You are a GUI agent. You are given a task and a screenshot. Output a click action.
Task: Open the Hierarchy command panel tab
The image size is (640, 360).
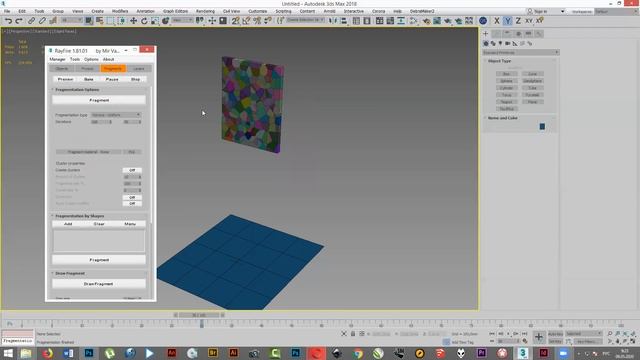pyautogui.click(x=507, y=33)
